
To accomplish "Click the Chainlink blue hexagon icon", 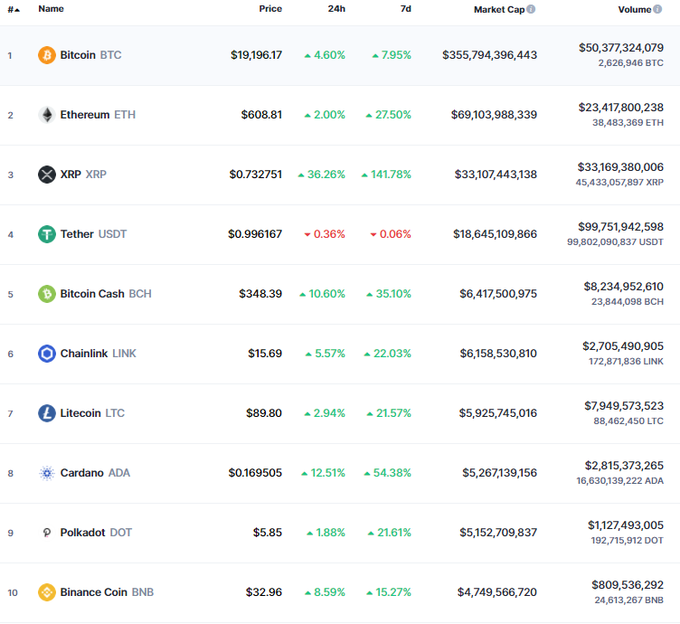I will (47, 353).
